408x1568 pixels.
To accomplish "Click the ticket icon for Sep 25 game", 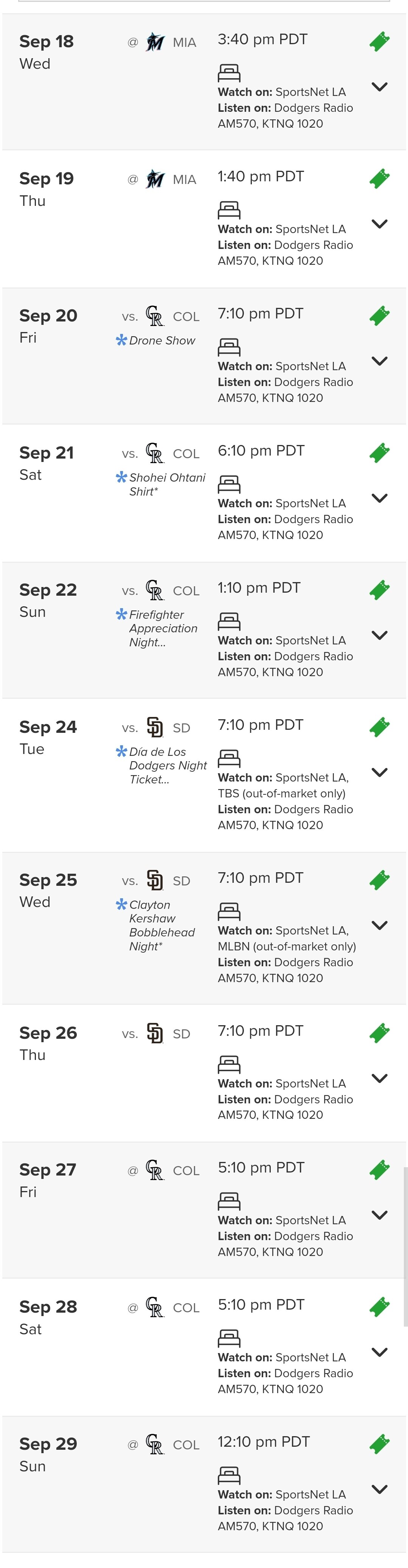I will click(379, 880).
